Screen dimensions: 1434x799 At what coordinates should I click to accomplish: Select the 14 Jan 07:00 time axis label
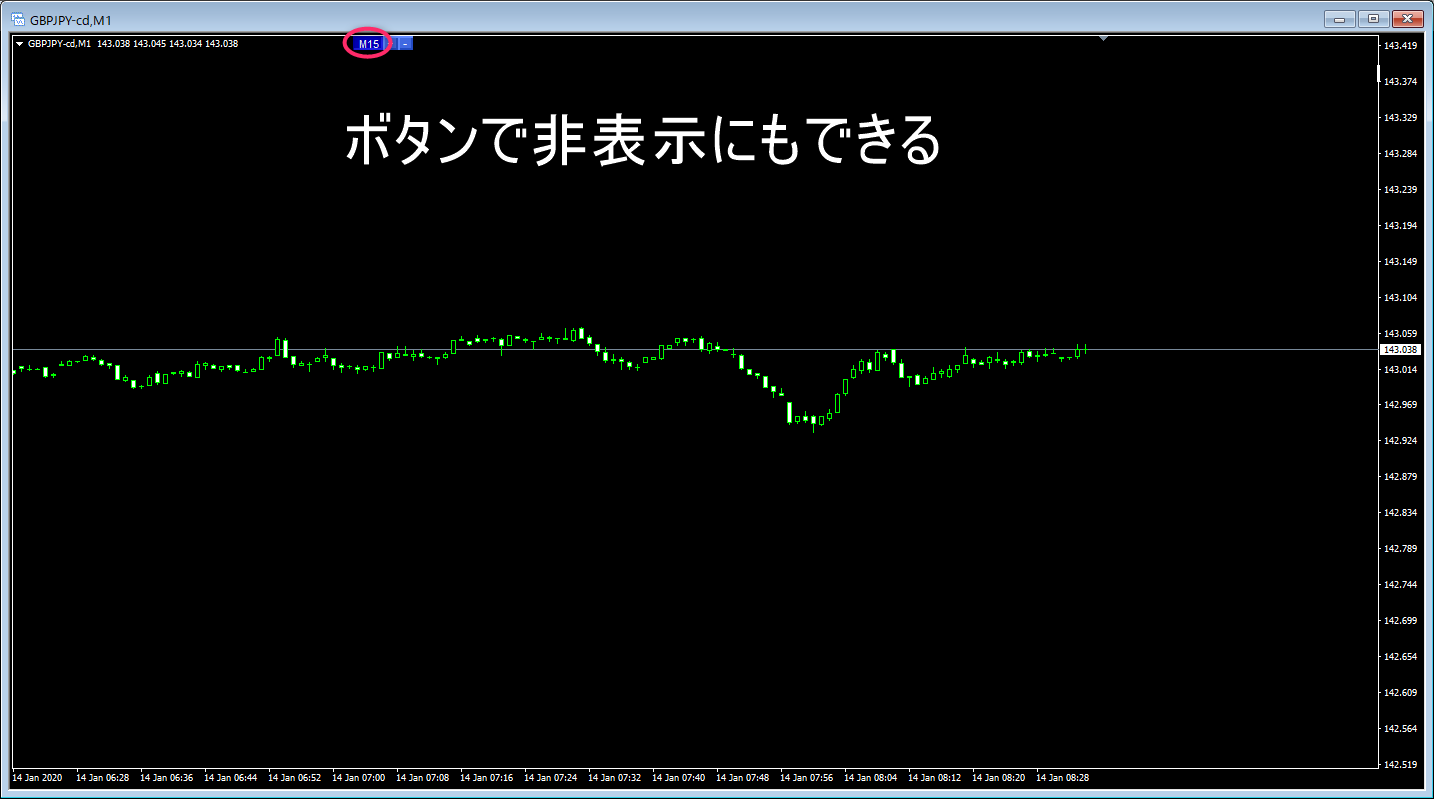tap(358, 777)
